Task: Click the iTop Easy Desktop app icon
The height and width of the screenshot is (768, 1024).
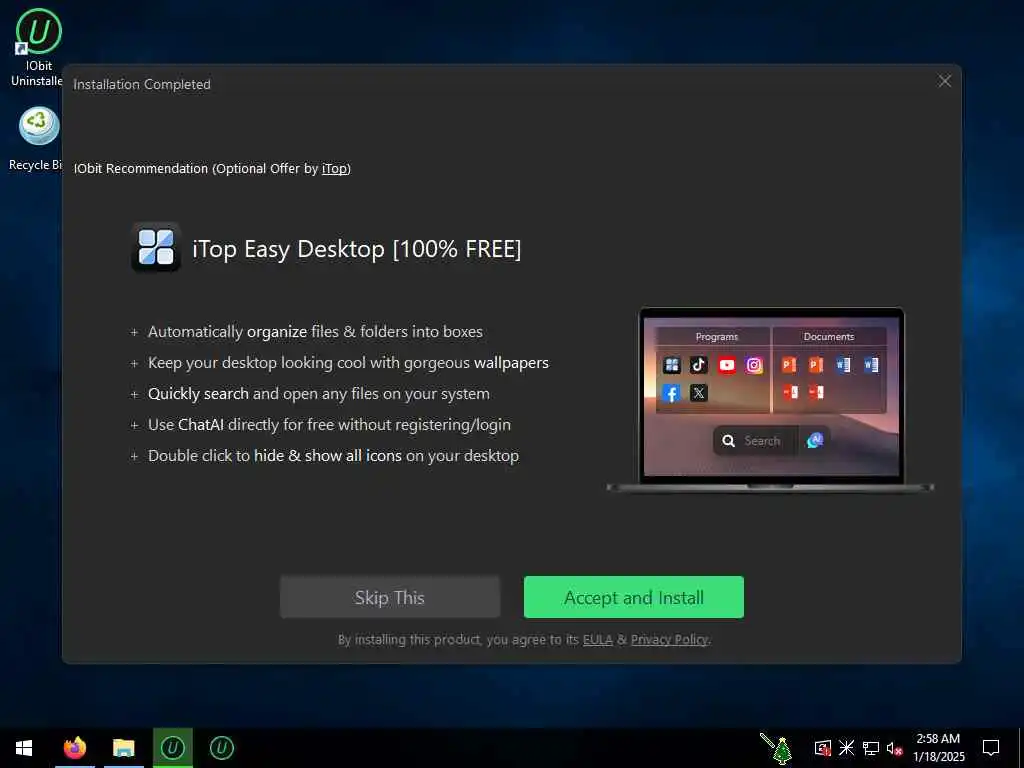Action: [156, 248]
